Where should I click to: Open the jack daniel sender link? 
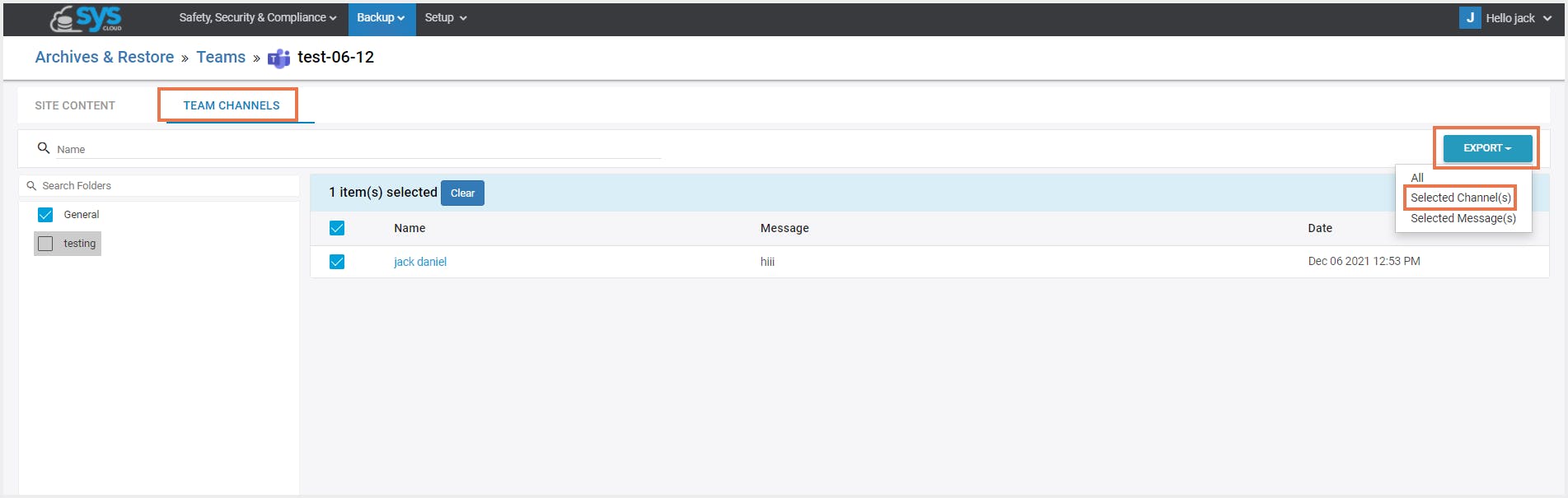[x=420, y=262]
